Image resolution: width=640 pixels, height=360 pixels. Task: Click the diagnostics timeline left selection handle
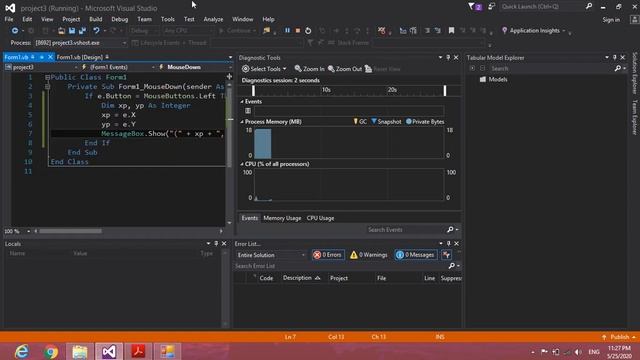(253, 90)
